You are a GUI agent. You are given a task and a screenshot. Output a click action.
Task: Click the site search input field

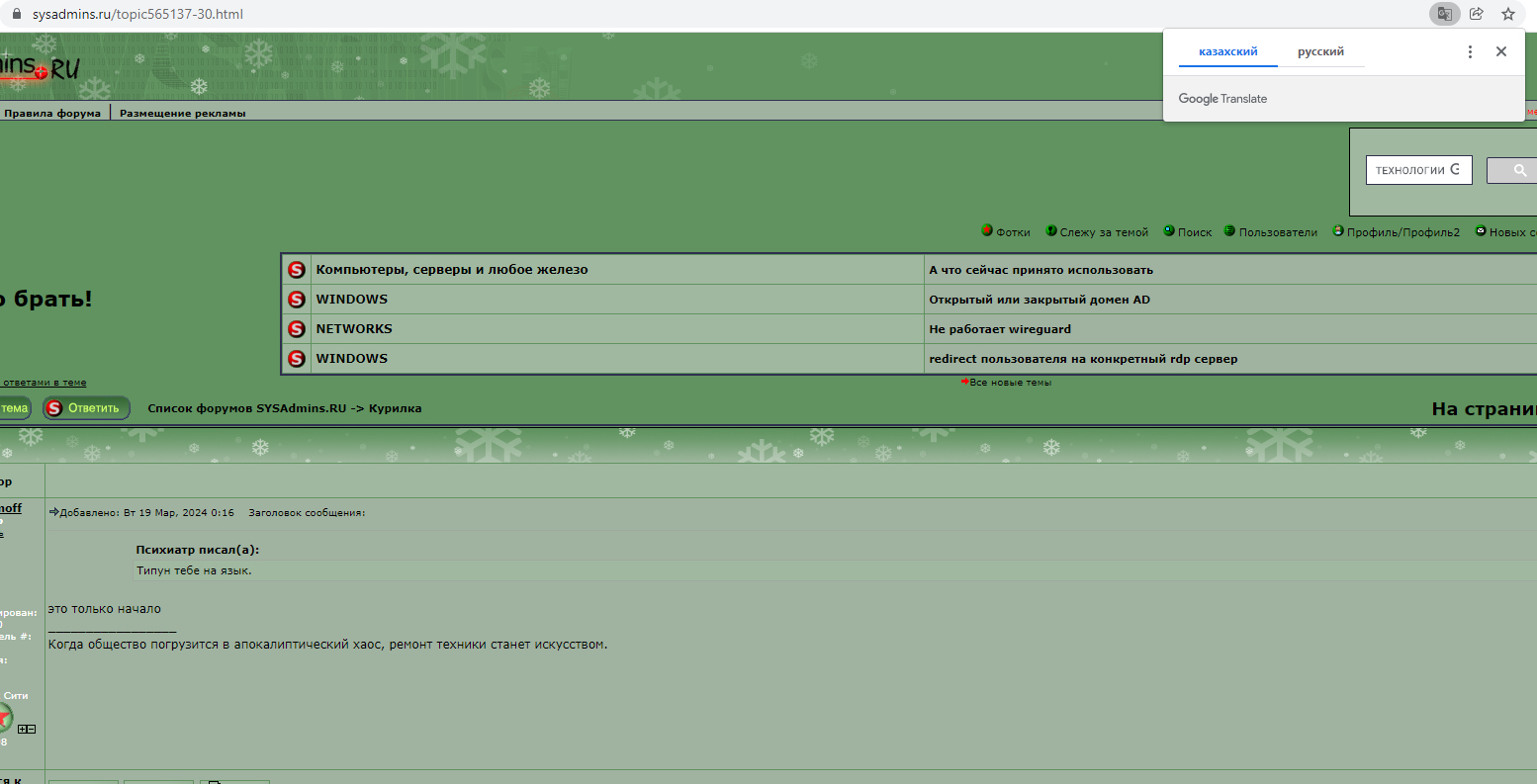[1419, 170]
